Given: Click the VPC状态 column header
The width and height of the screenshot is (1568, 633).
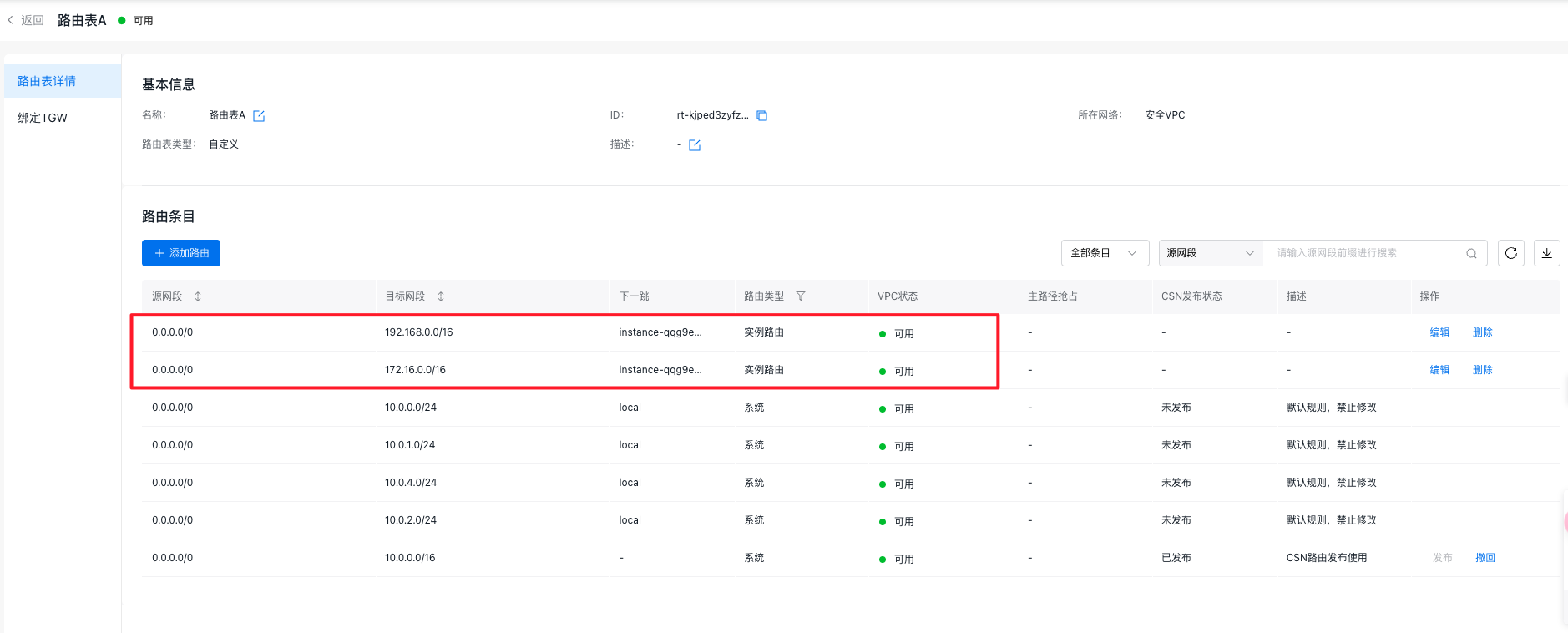Looking at the screenshot, I should click(898, 296).
